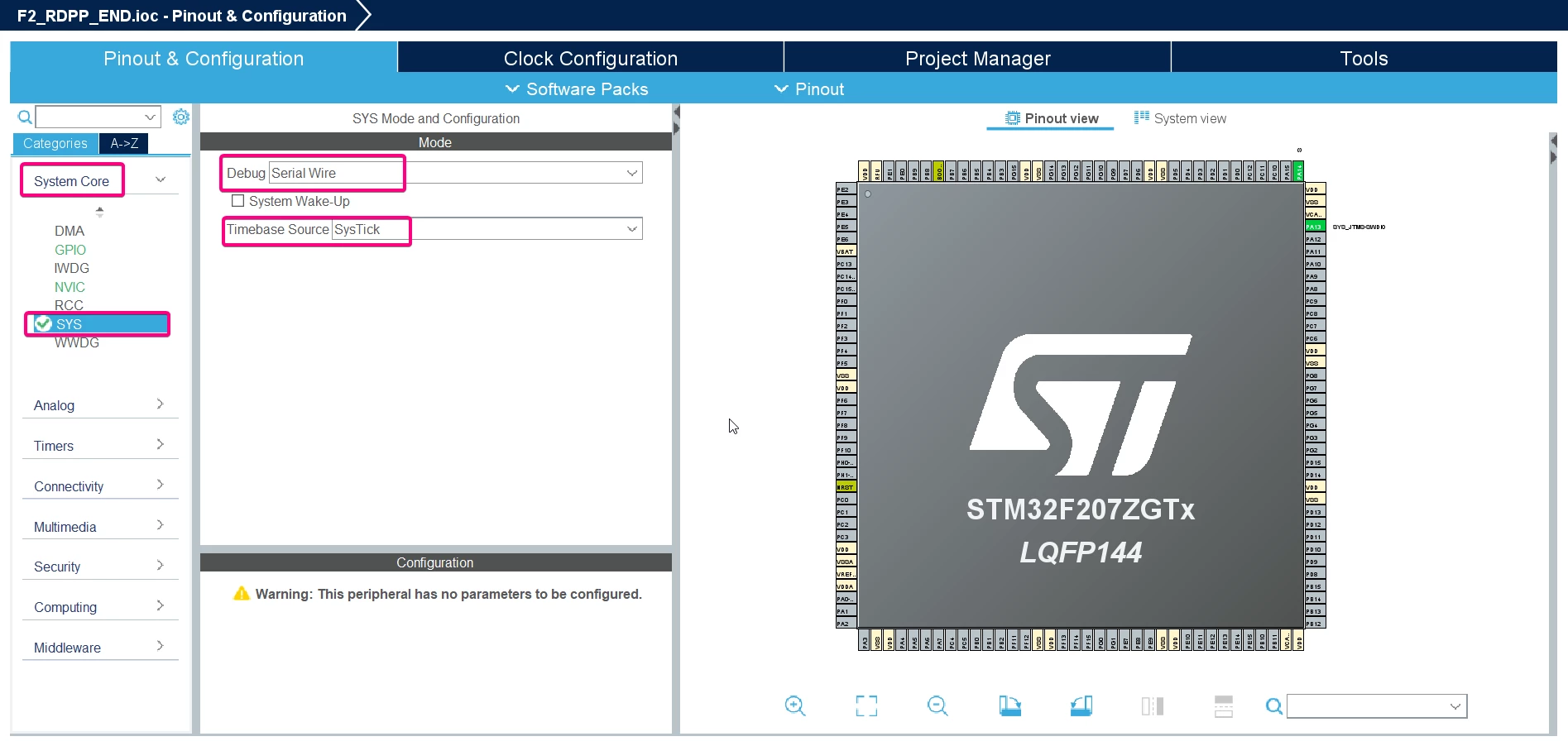
Task: Click the fit-to-screen frame icon
Action: pyautogui.click(x=866, y=705)
